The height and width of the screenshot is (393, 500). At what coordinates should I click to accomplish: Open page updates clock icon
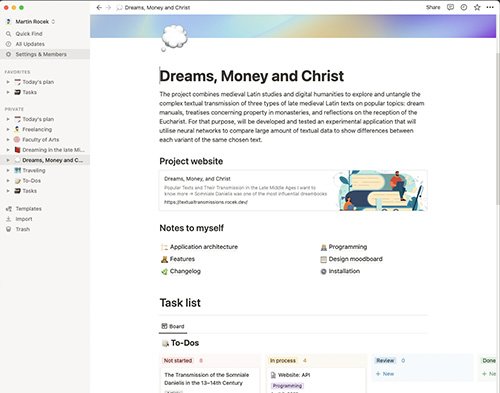pyautogui.click(x=464, y=7)
